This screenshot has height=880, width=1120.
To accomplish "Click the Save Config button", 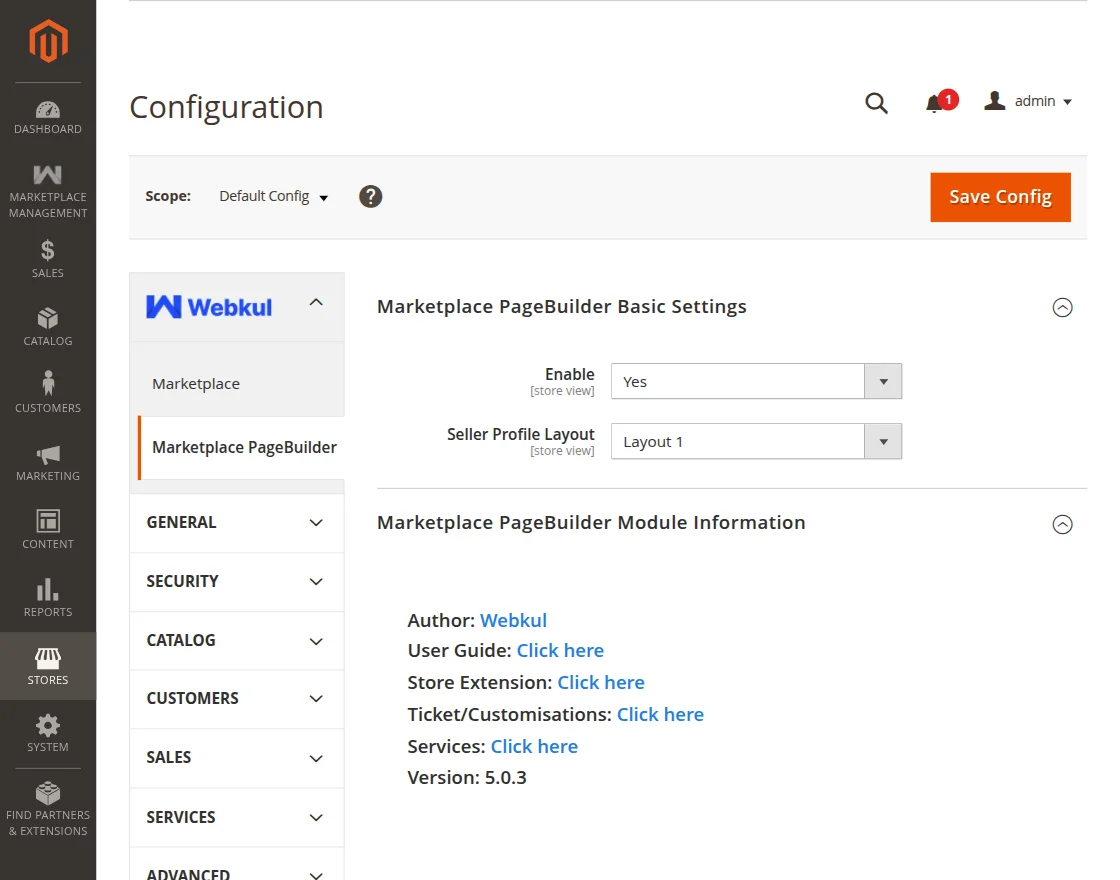I will 1000,197.
